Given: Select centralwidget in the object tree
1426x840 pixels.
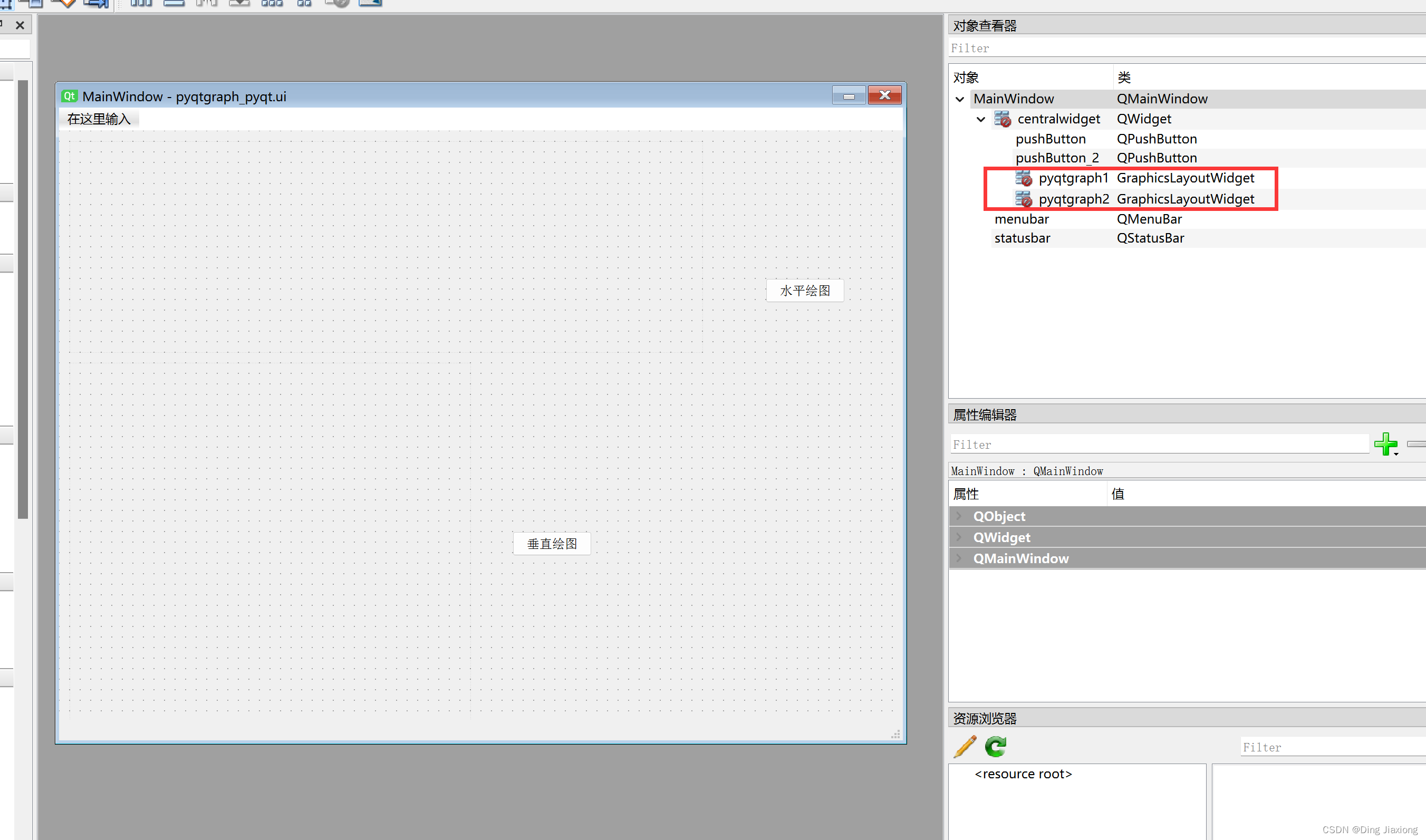Looking at the screenshot, I should pos(1058,119).
